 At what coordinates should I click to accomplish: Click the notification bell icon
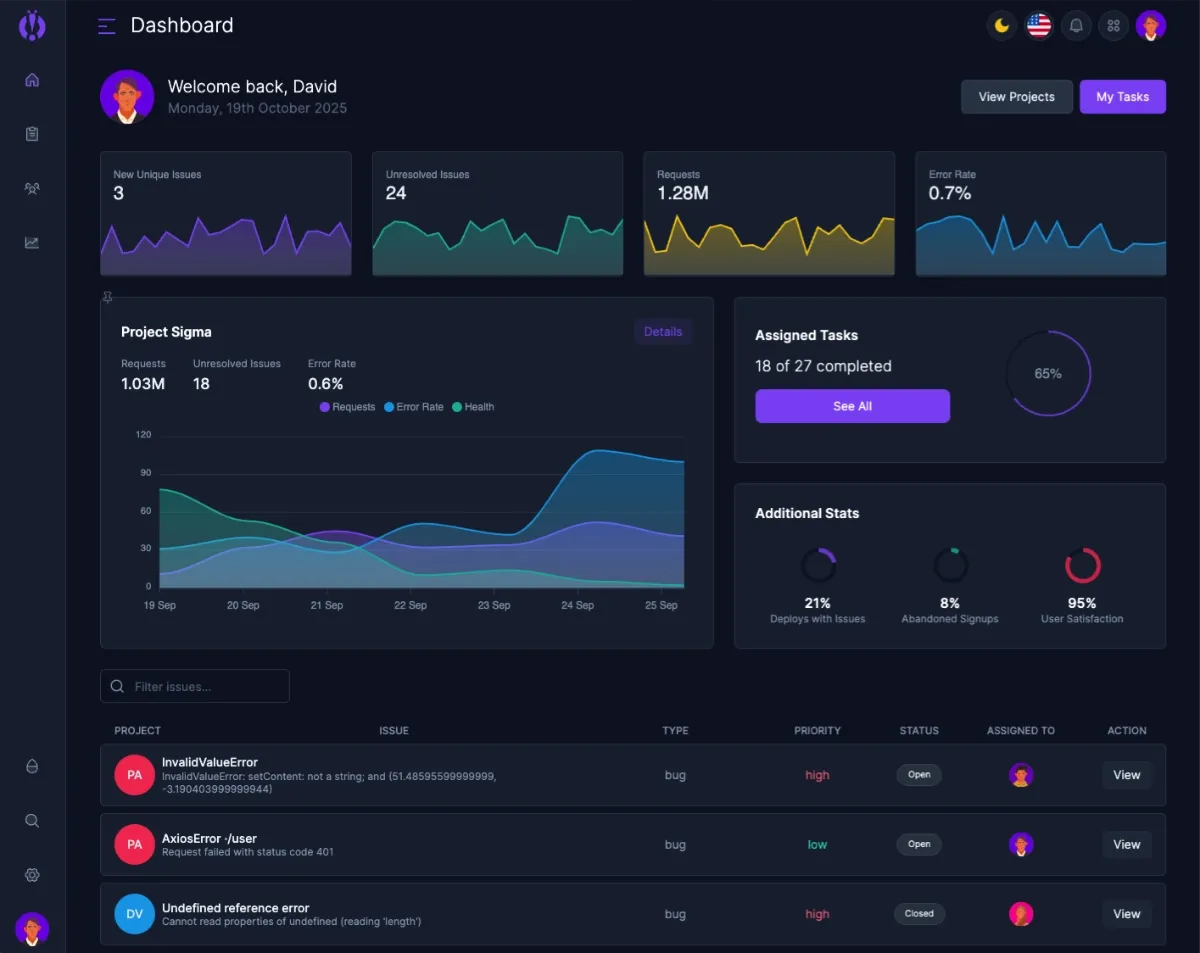(1076, 26)
